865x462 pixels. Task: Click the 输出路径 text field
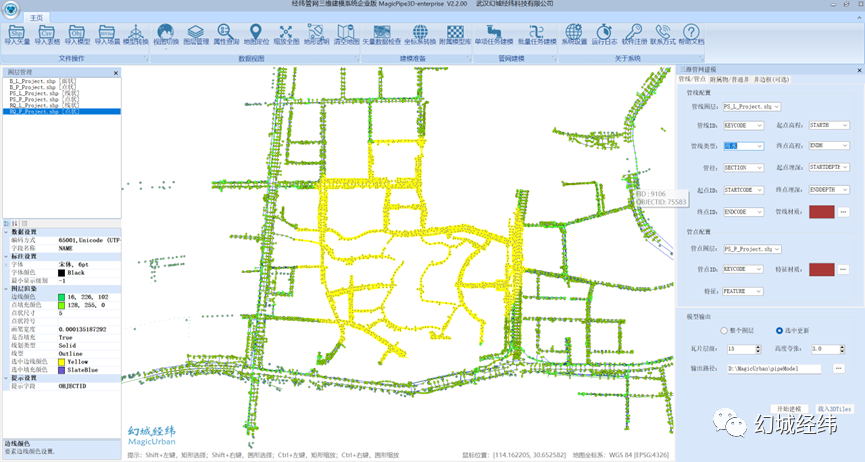tap(773, 368)
